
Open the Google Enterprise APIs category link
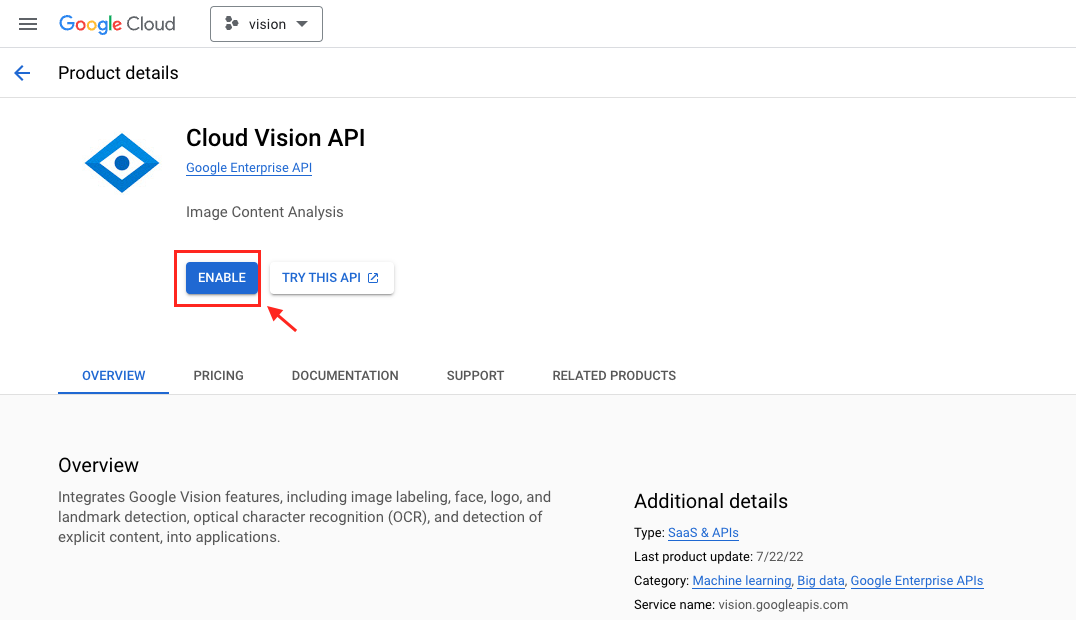click(x=917, y=581)
